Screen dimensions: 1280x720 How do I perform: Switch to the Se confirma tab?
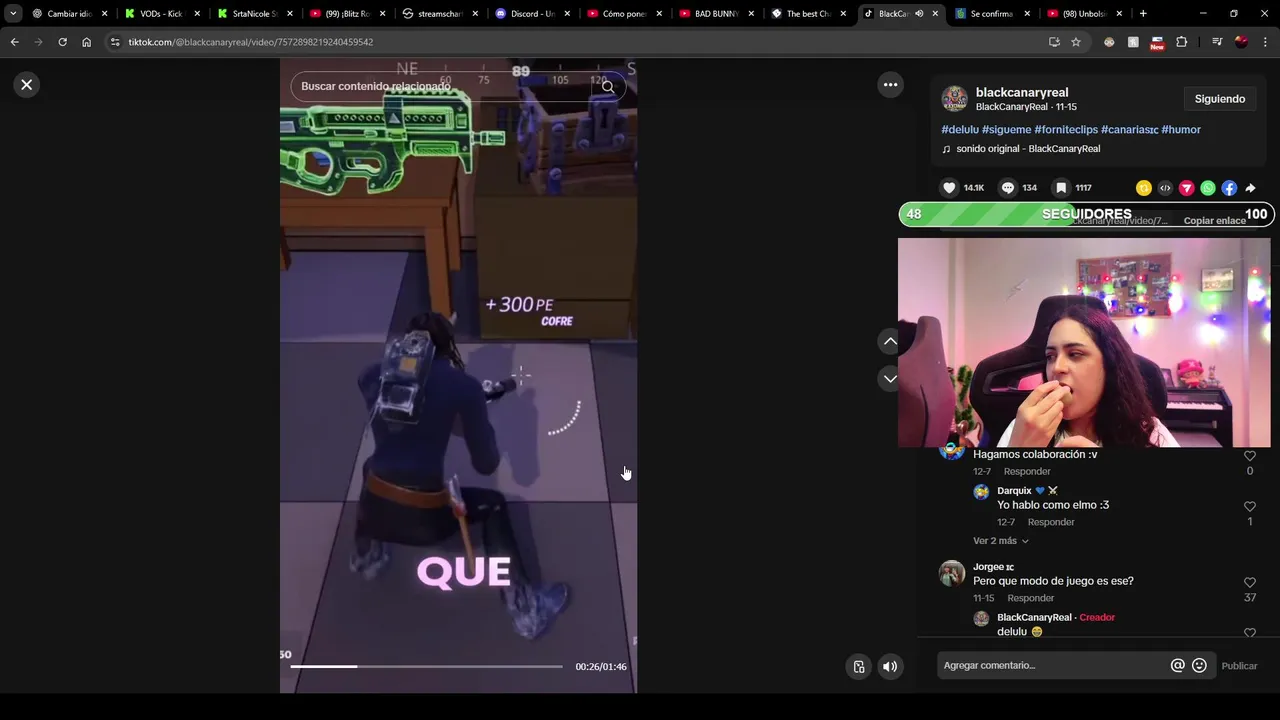click(x=990, y=14)
